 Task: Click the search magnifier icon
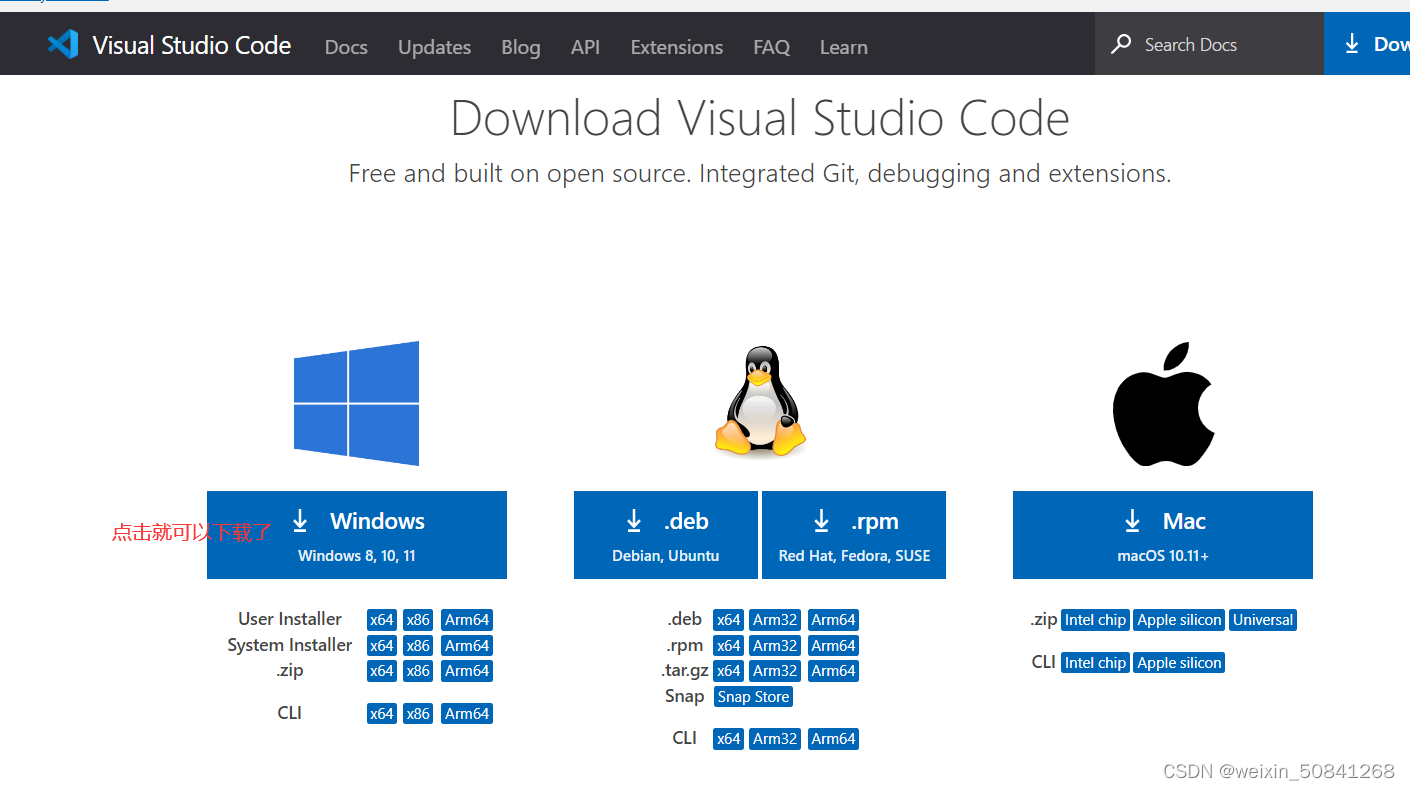[x=1121, y=44]
